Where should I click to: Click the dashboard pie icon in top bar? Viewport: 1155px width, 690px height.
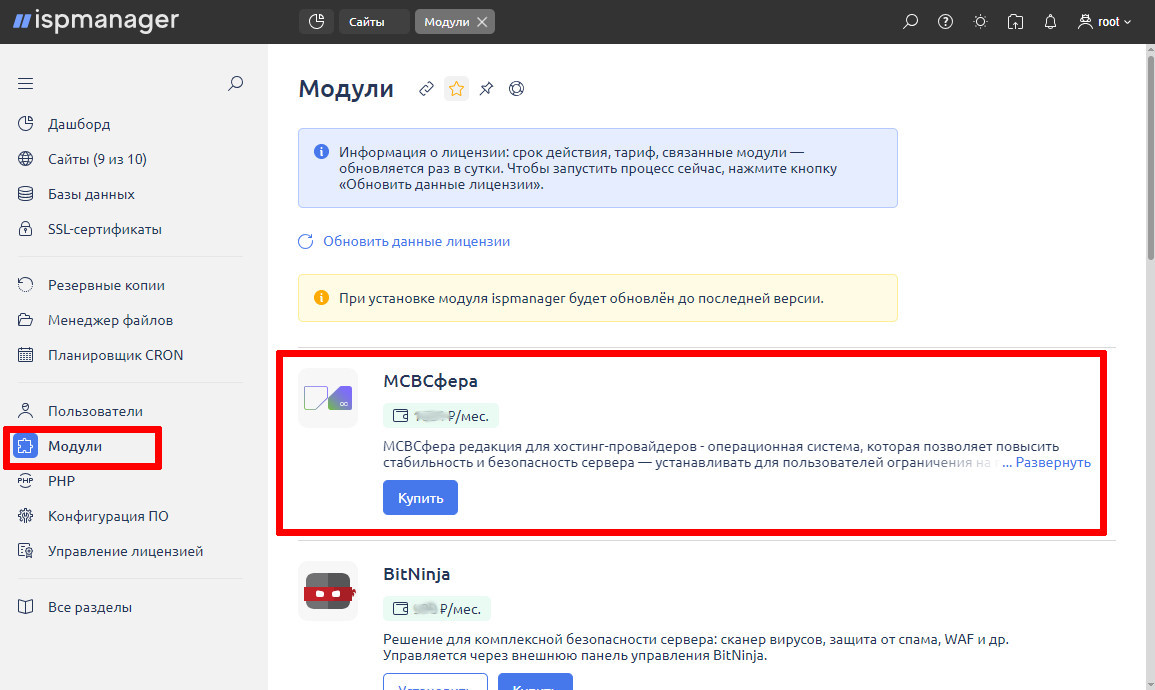tap(316, 21)
